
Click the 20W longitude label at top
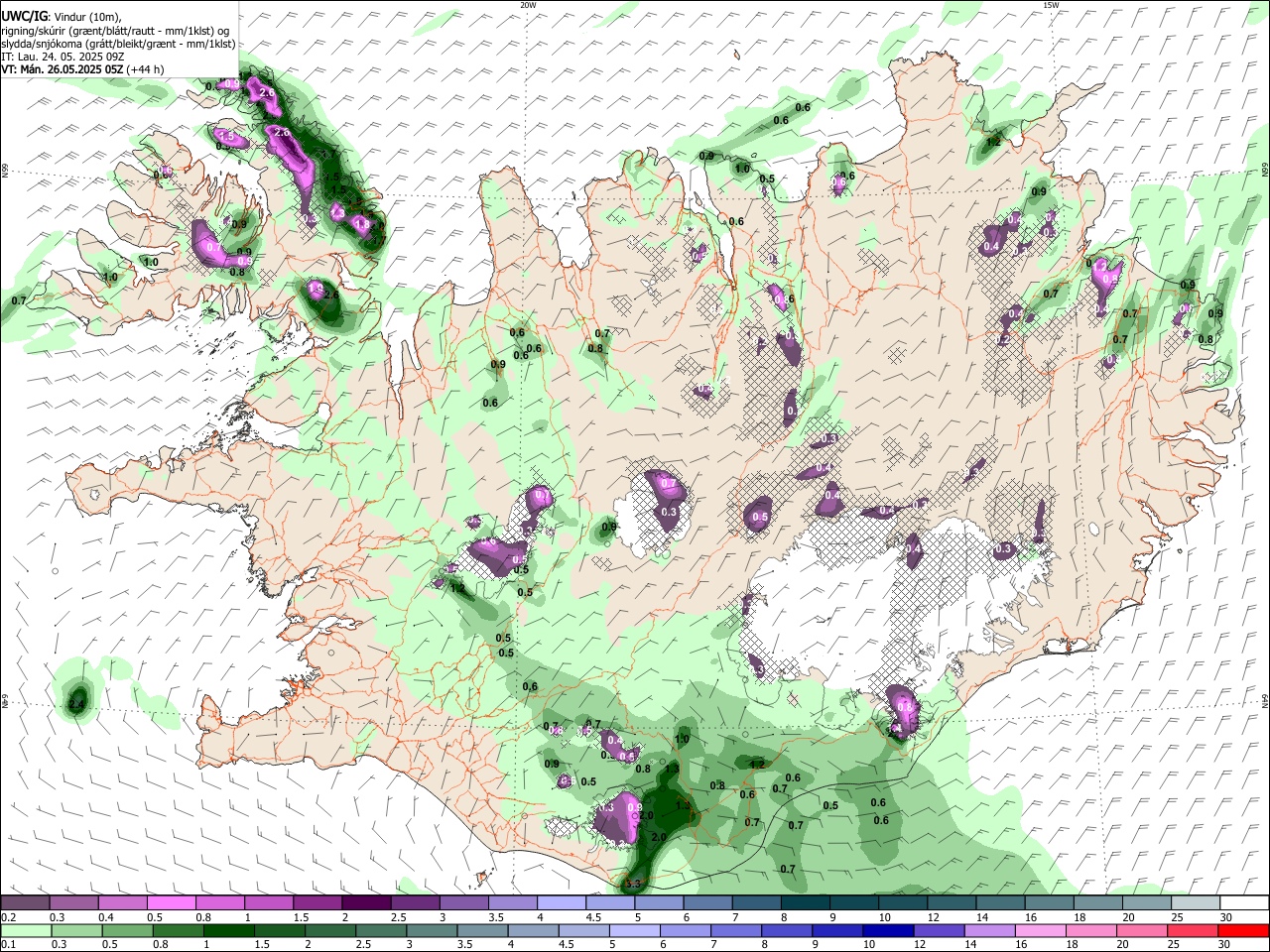(x=528, y=4)
